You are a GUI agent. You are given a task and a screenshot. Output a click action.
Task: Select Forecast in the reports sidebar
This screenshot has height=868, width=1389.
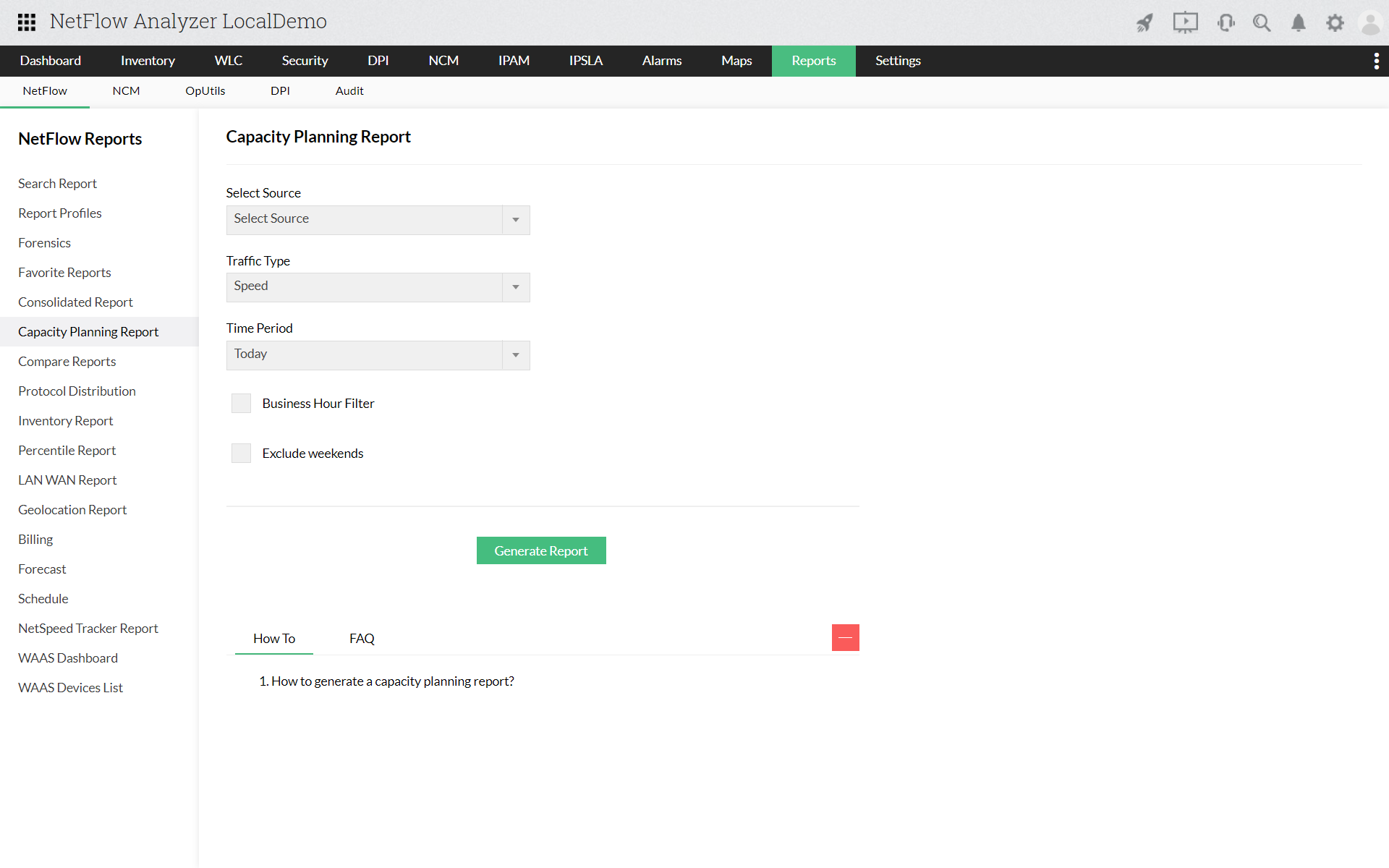coord(42,569)
